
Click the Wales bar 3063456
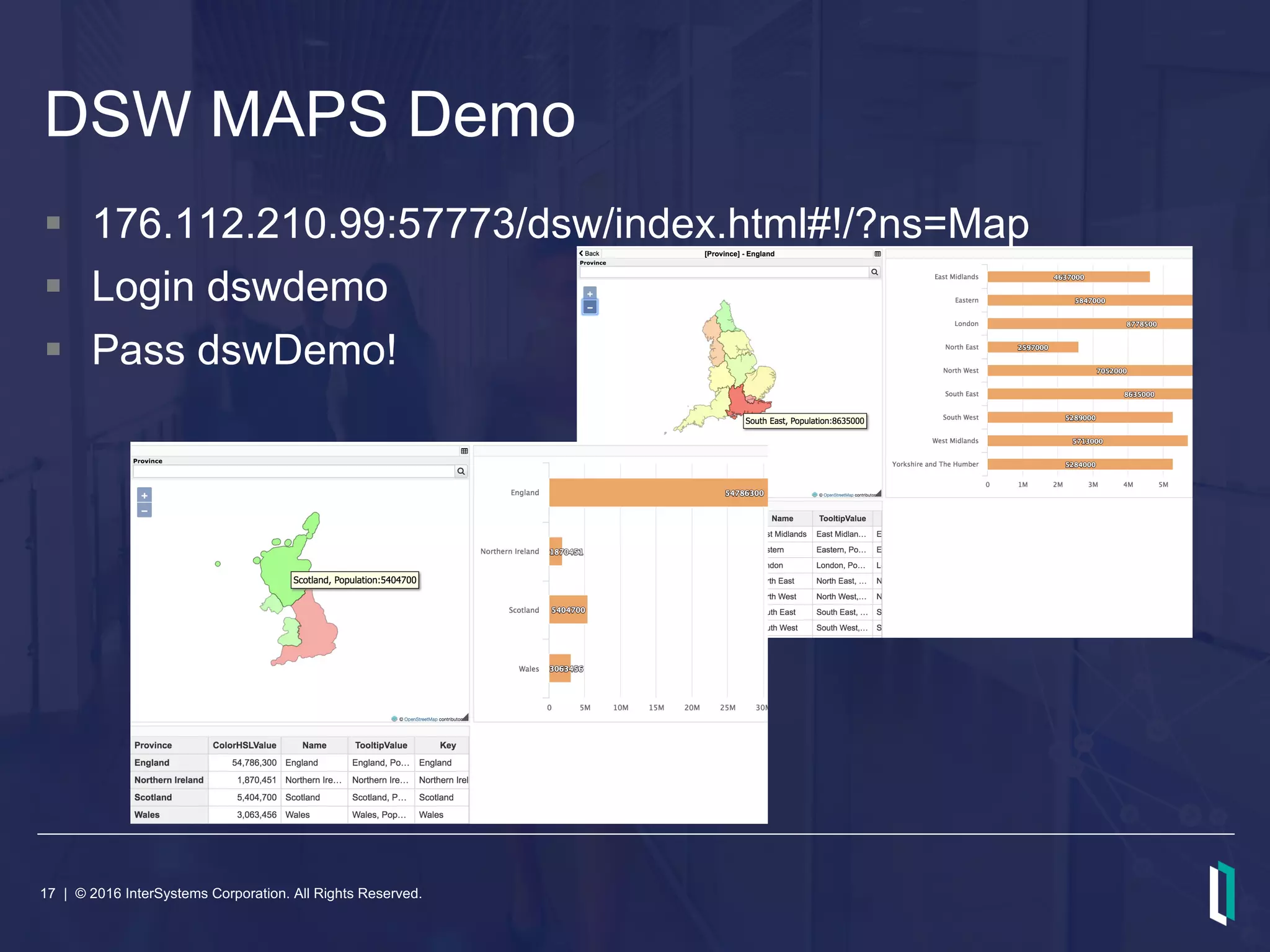coord(560,669)
